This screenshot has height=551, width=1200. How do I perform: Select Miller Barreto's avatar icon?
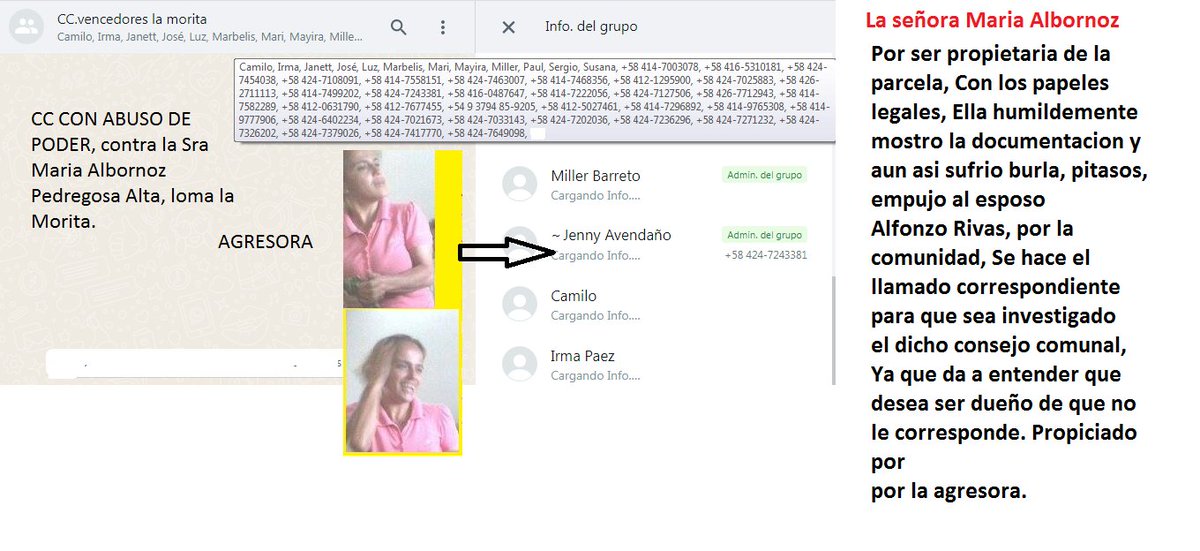click(519, 184)
